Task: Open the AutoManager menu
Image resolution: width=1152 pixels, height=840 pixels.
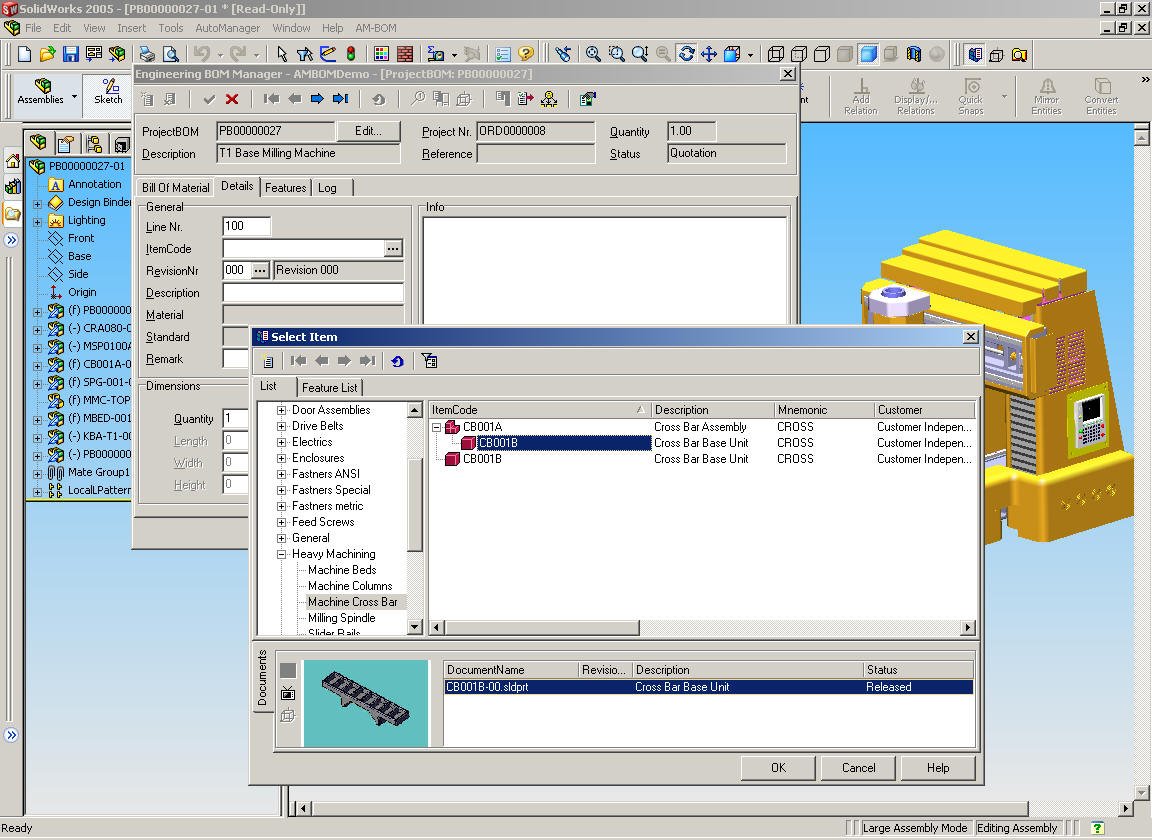Action: click(227, 28)
